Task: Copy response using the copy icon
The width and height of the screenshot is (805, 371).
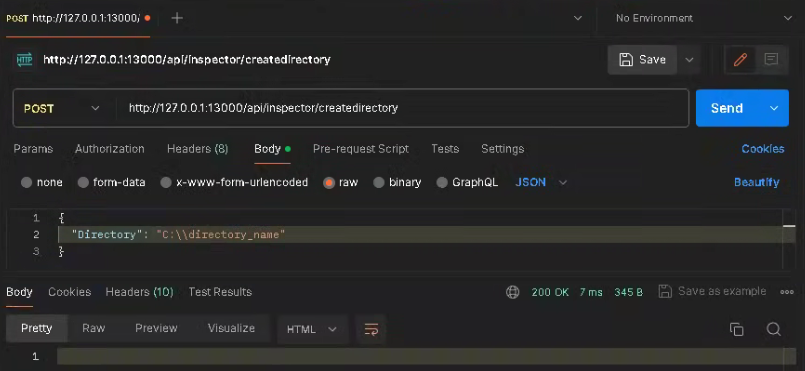Action: point(736,329)
